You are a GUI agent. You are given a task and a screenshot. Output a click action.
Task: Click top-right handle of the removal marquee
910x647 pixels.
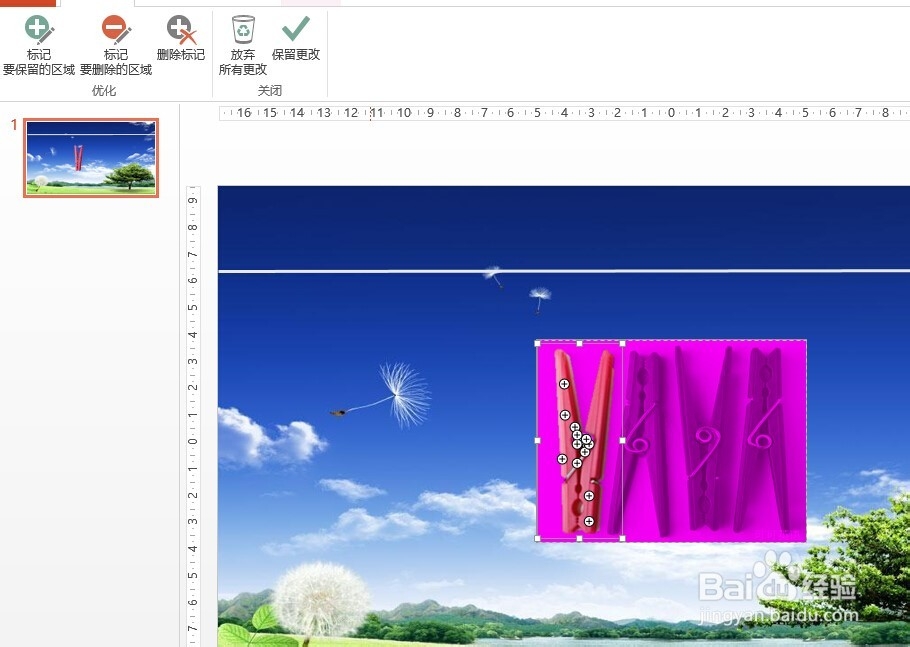pos(623,344)
